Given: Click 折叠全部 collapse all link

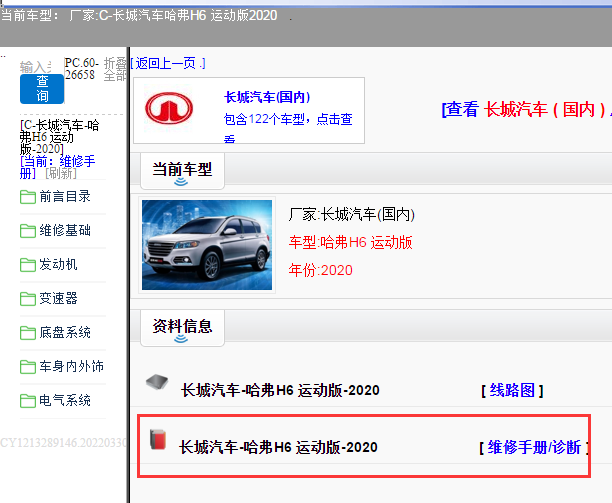Looking at the screenshot, I should 115,69.
